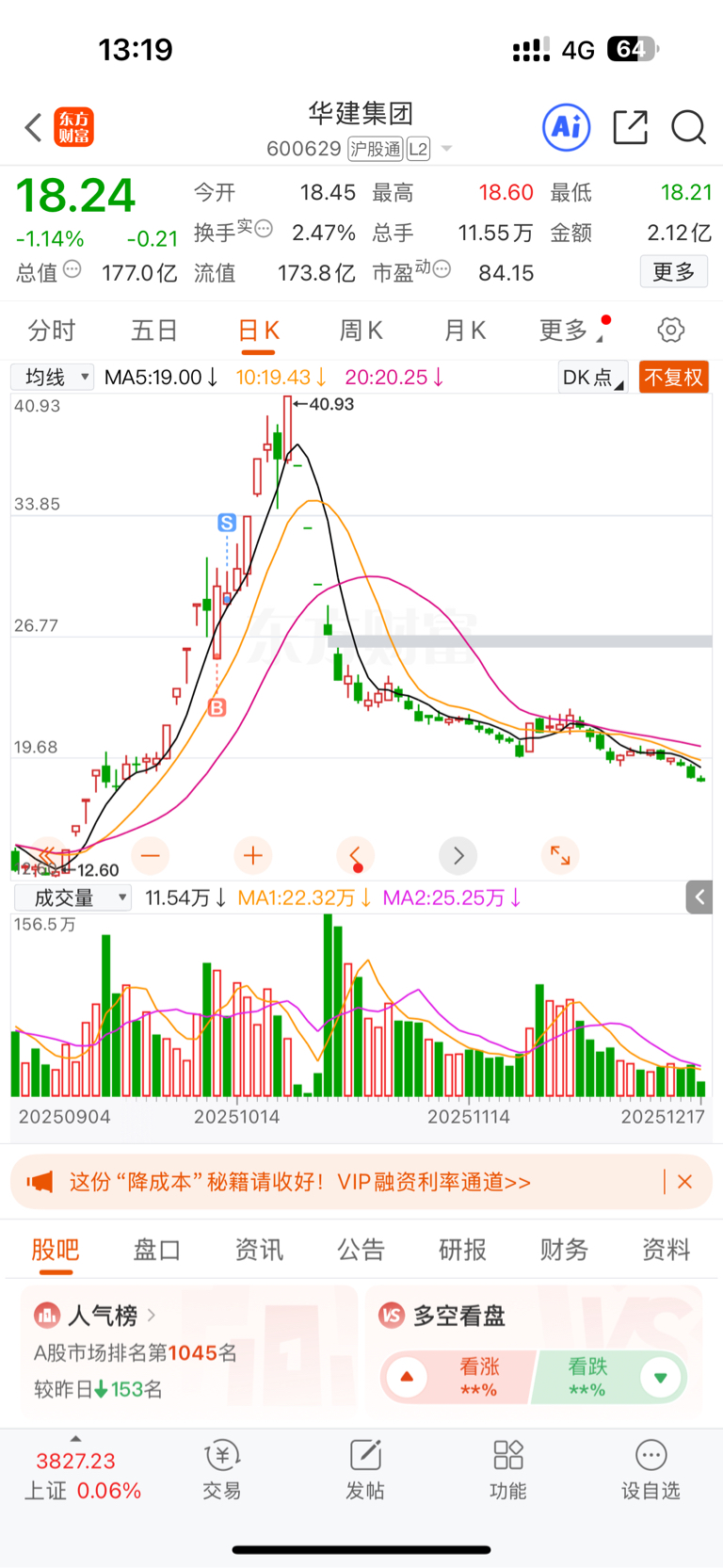Tap the orange megaphone banner icon
Image resolution: width=723 pixels, height=1568 pixels.
tap(40, 1181)
